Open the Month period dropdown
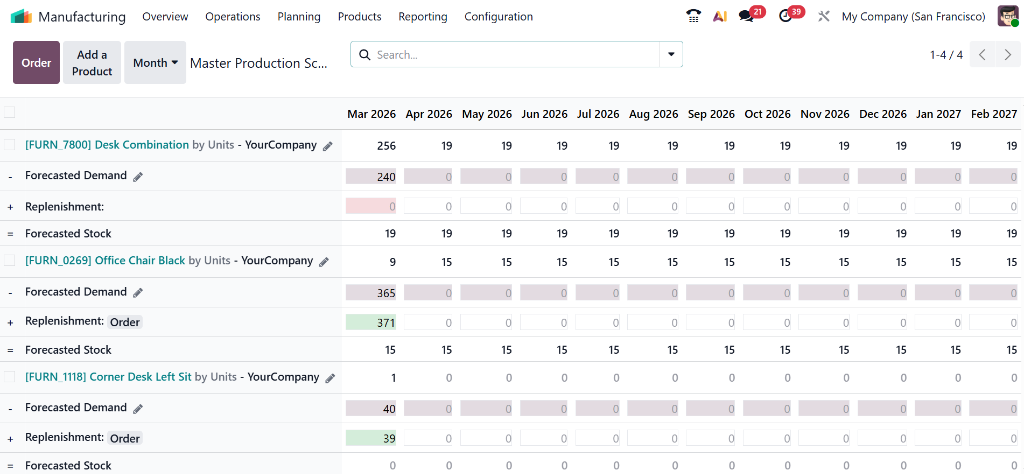This screenshot has width=1024, height=474. tap(155, 62)
